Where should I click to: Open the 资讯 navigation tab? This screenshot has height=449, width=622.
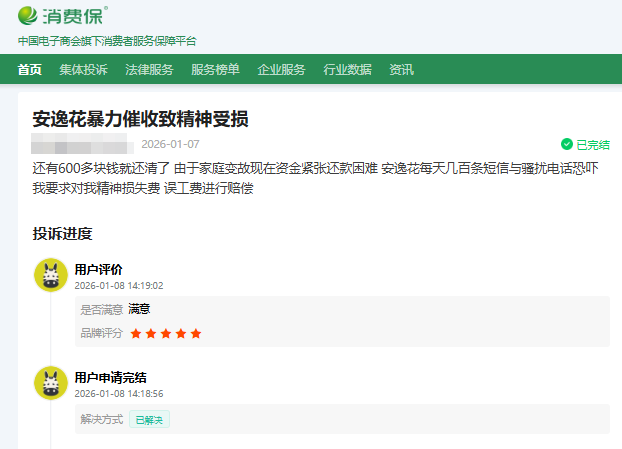coord(401,69)
